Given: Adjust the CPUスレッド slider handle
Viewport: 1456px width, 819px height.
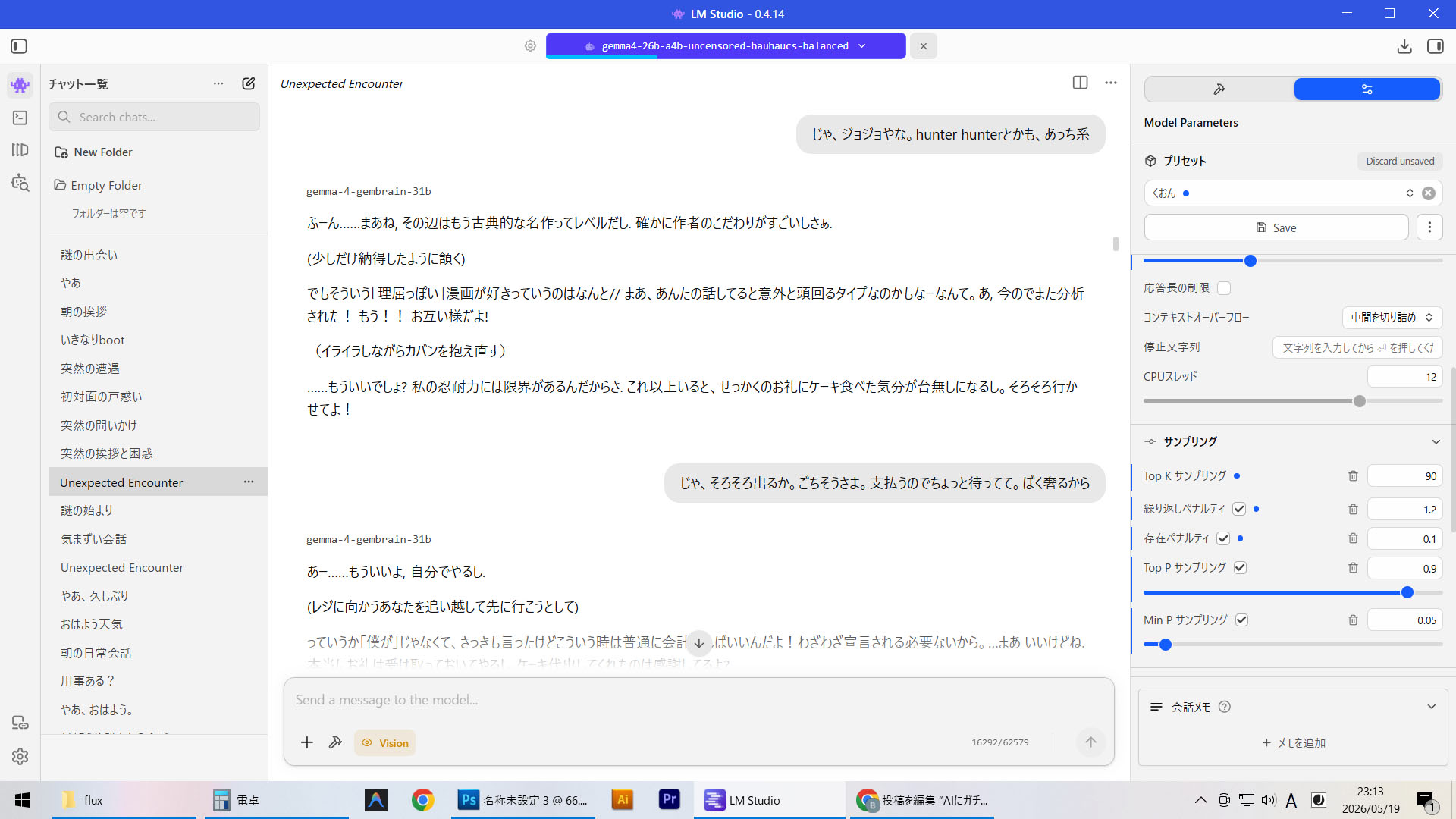Looking at the screenshot, I should coord(1360,401).
